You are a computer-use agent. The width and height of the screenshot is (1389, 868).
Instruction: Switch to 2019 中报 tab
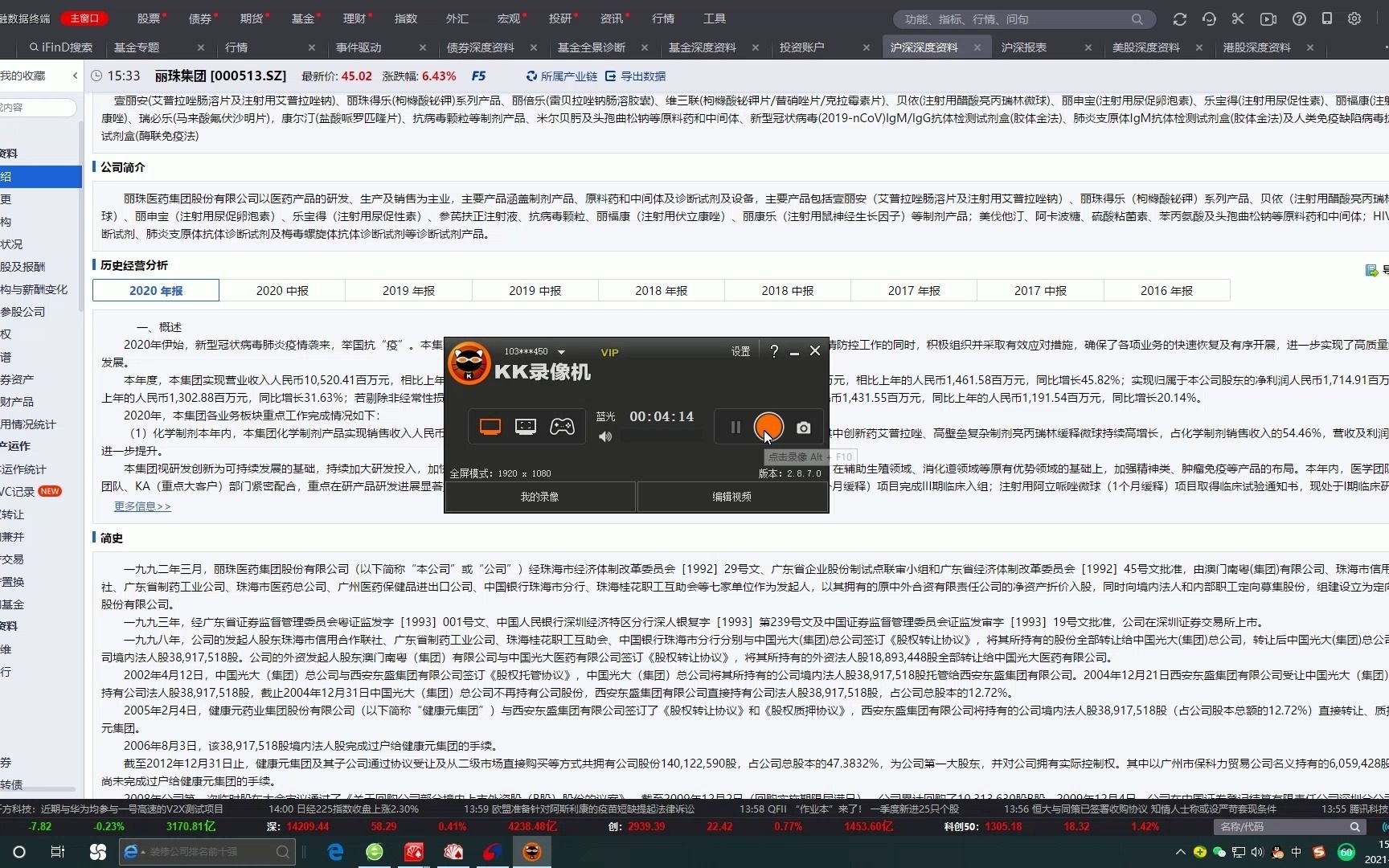535,290
